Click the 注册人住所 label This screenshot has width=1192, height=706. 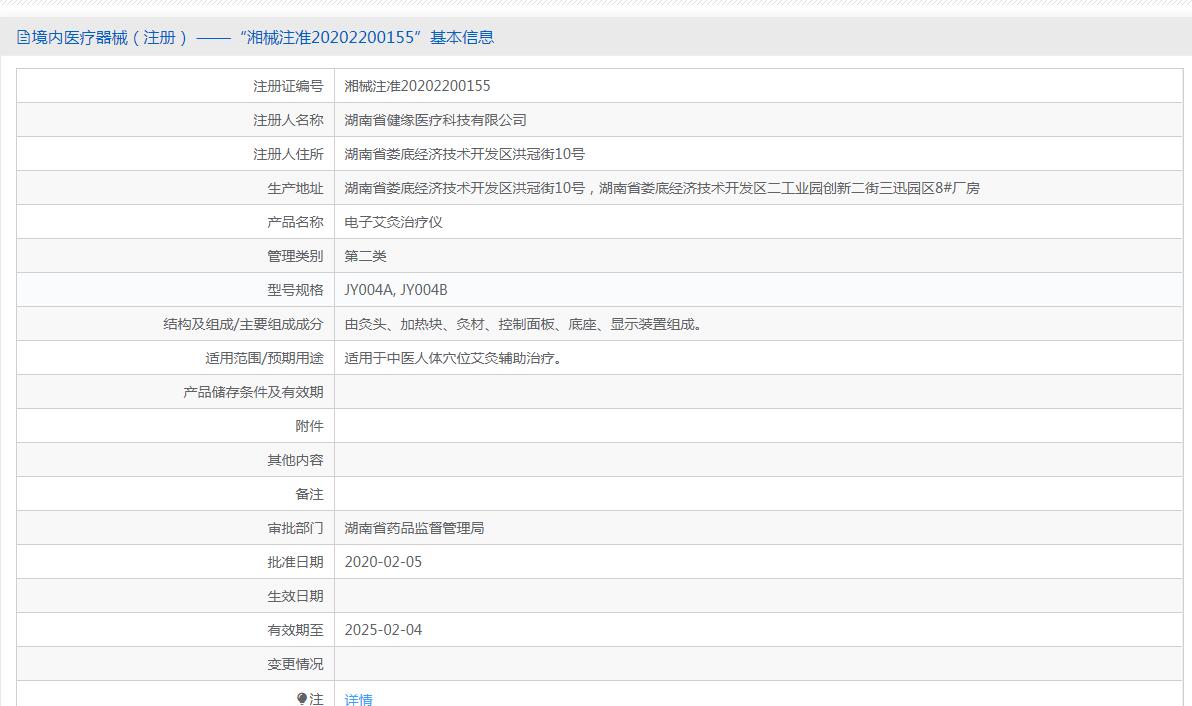(288, 154)
